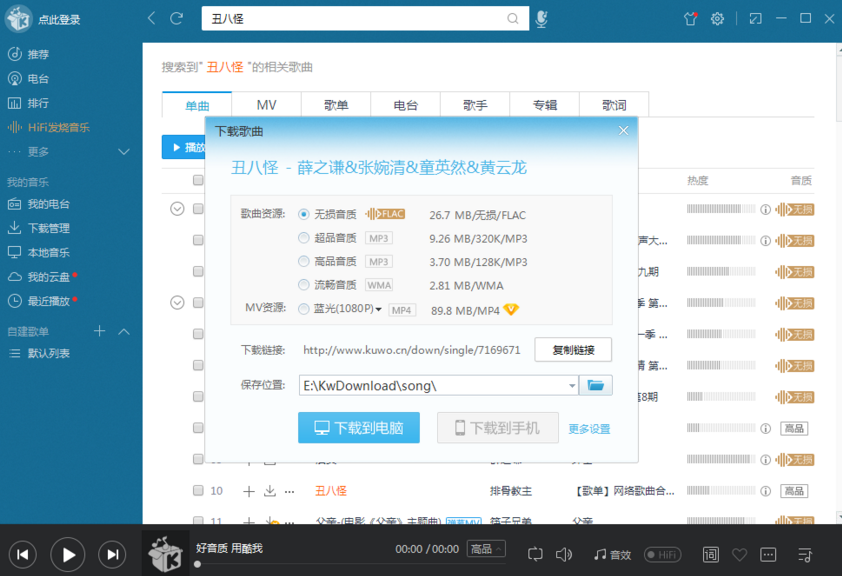The height and width of the screenshot is (576, 842).
Task: Open the play queue list icon
Action: [804, 555]
